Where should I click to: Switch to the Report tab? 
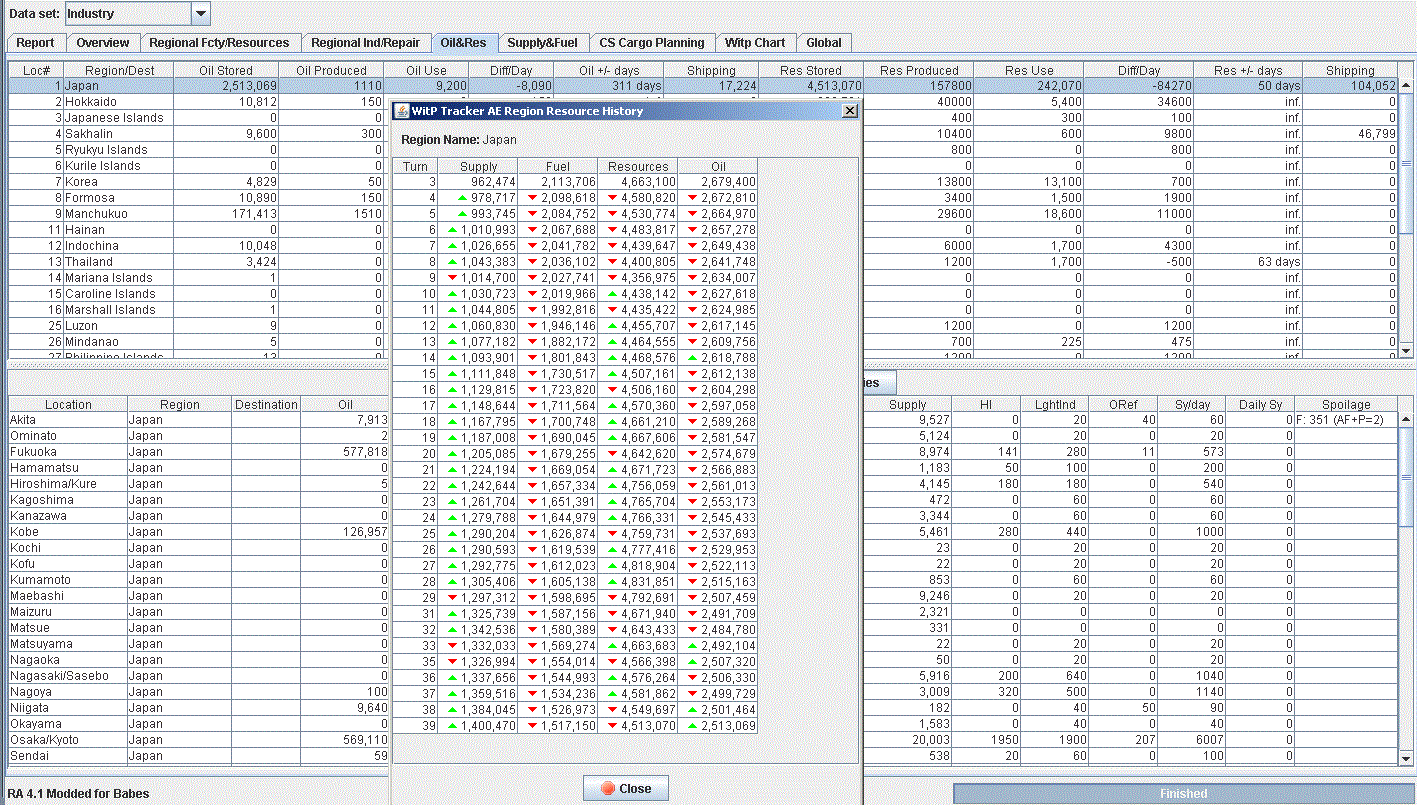coord(36,43)
